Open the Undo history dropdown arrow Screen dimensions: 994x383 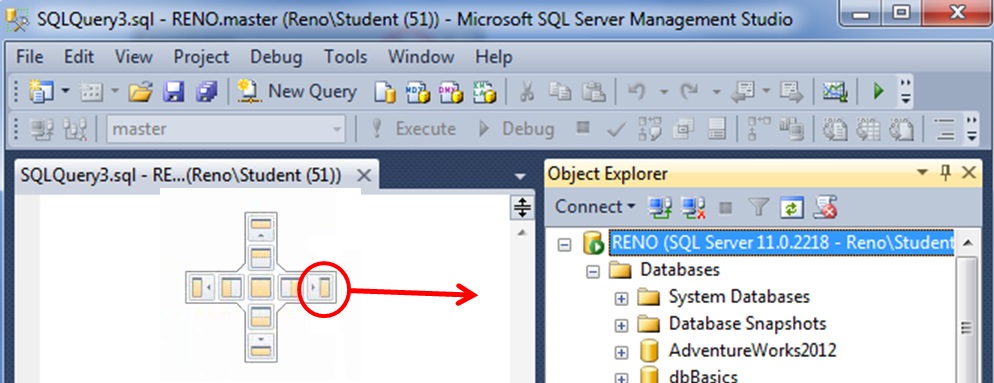(664, 93)
